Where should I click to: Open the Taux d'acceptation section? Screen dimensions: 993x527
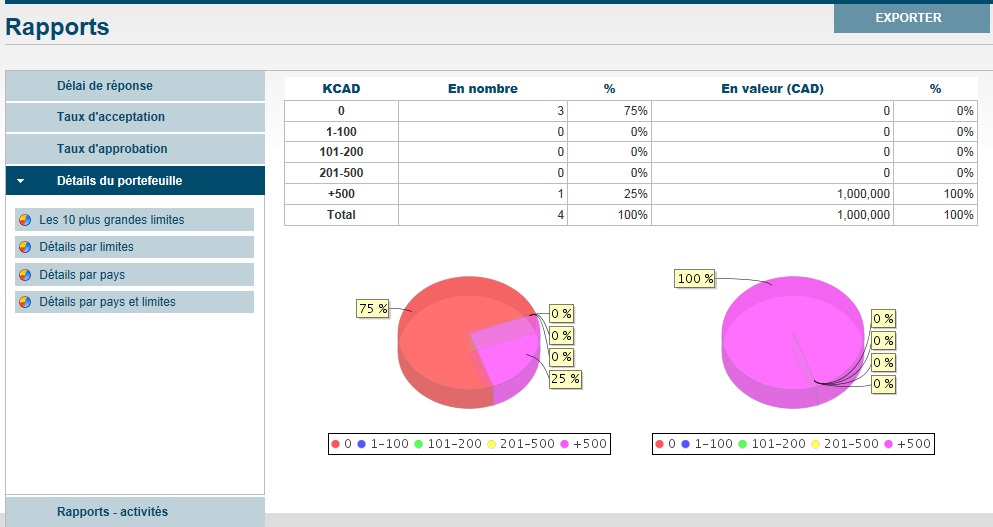click(135, 117)
